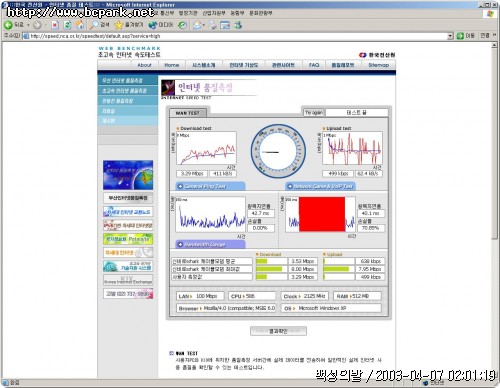
Task: Stop page loading with the red X icon
Action: point(55,25)
